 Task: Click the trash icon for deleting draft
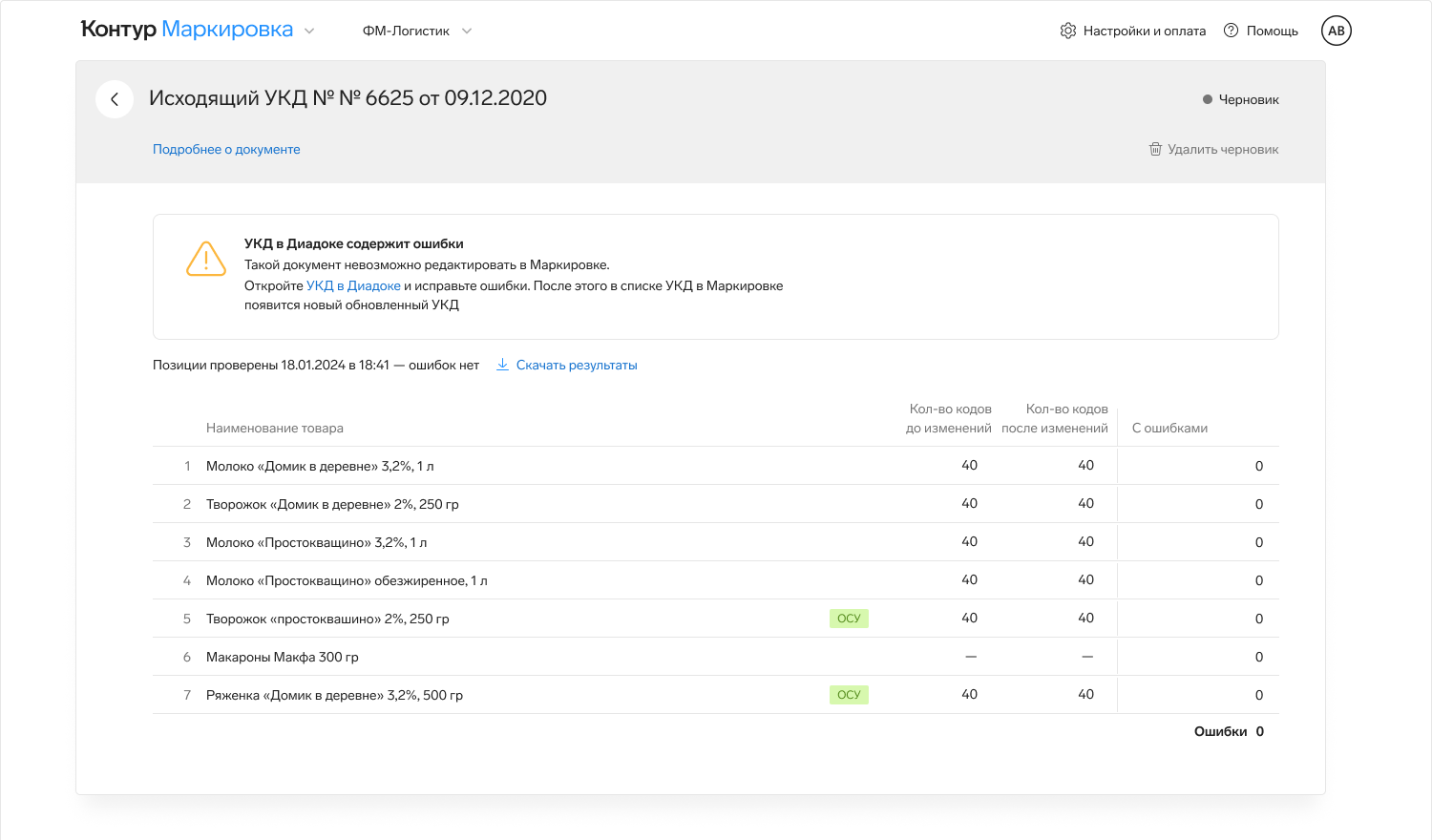(1155, 149)
